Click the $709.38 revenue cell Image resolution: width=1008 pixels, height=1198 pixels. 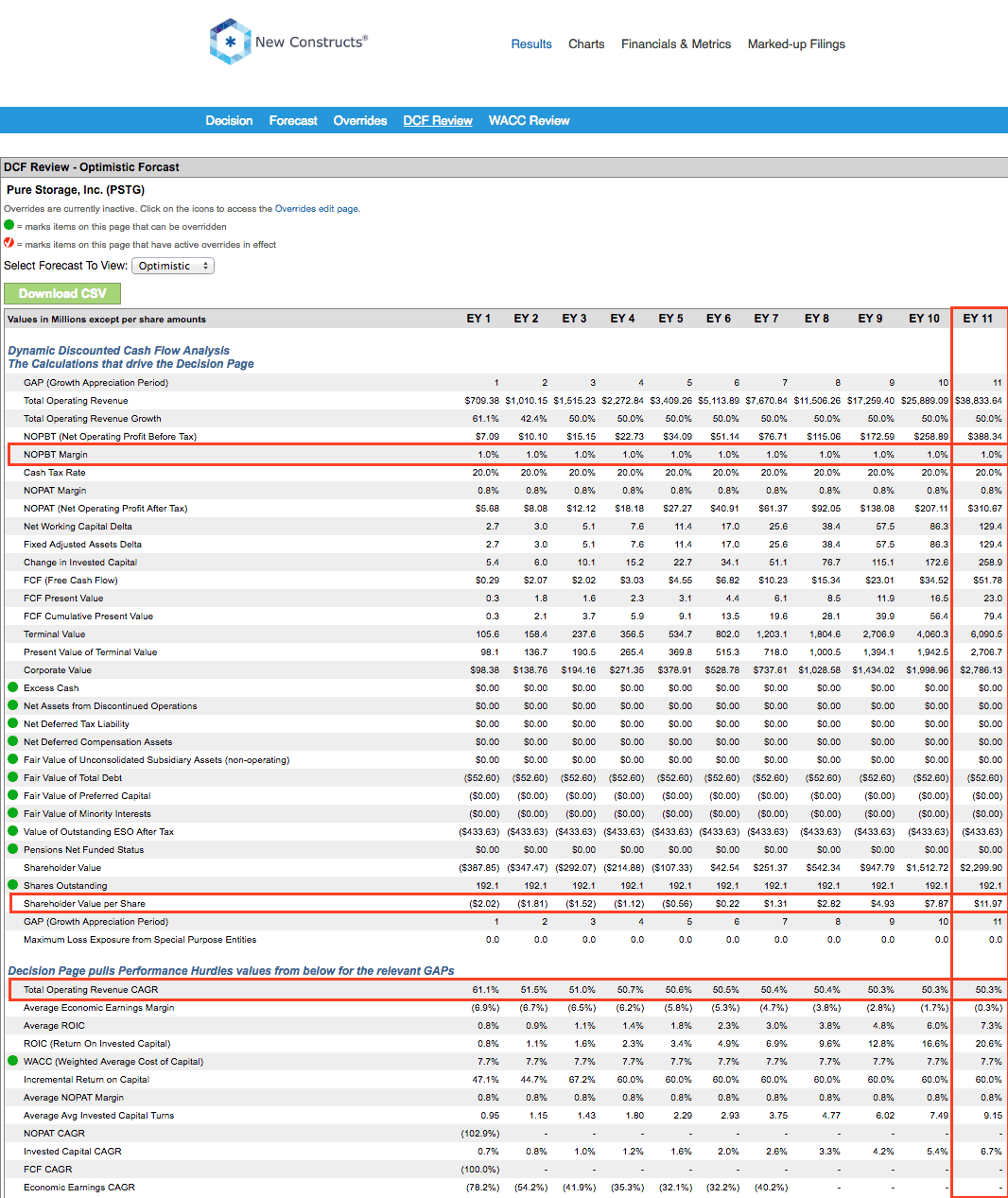pos(480,400)
